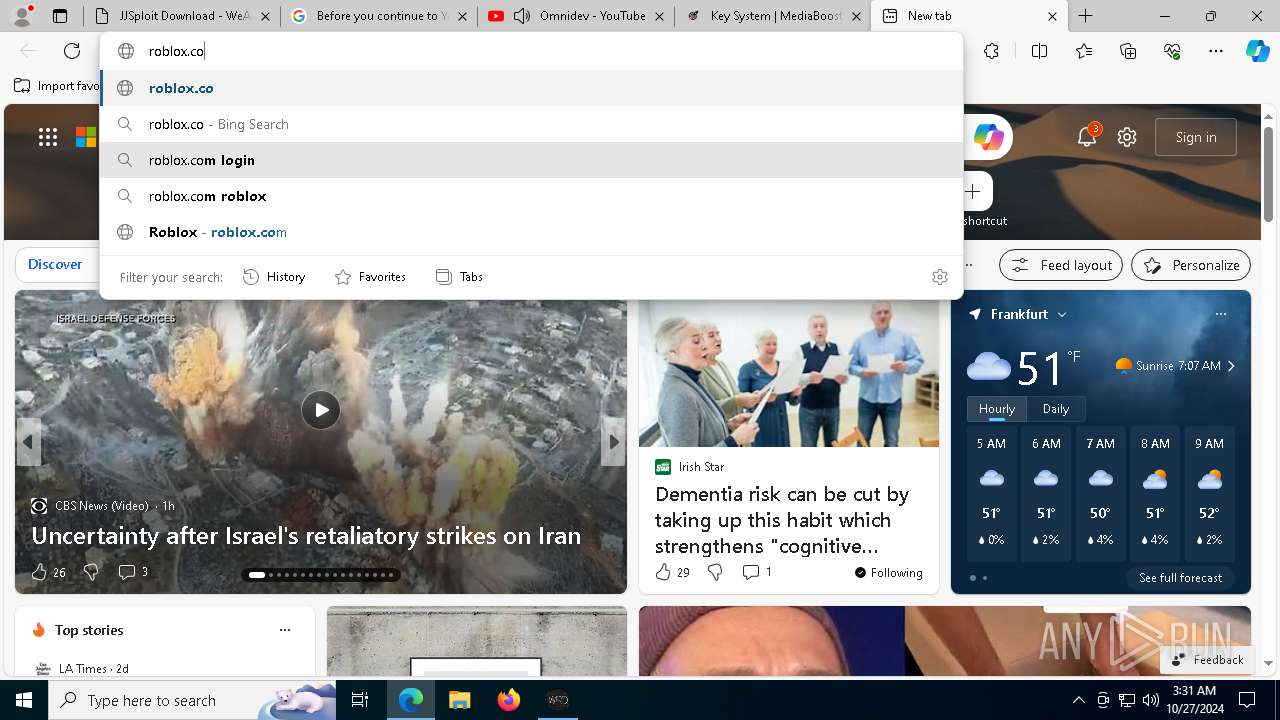
Task: Filter search by History
Action: (x=274, y=277)
